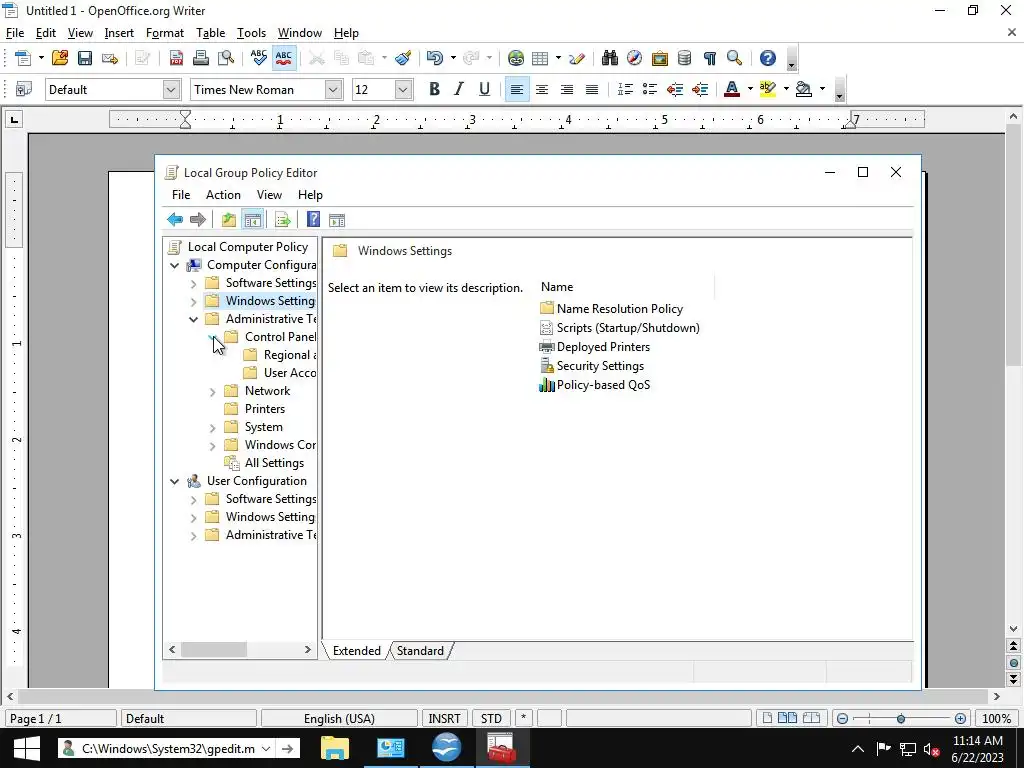Open Find & Replace binoculars icon
1024x768 pixels.
[x=609, y=58]
